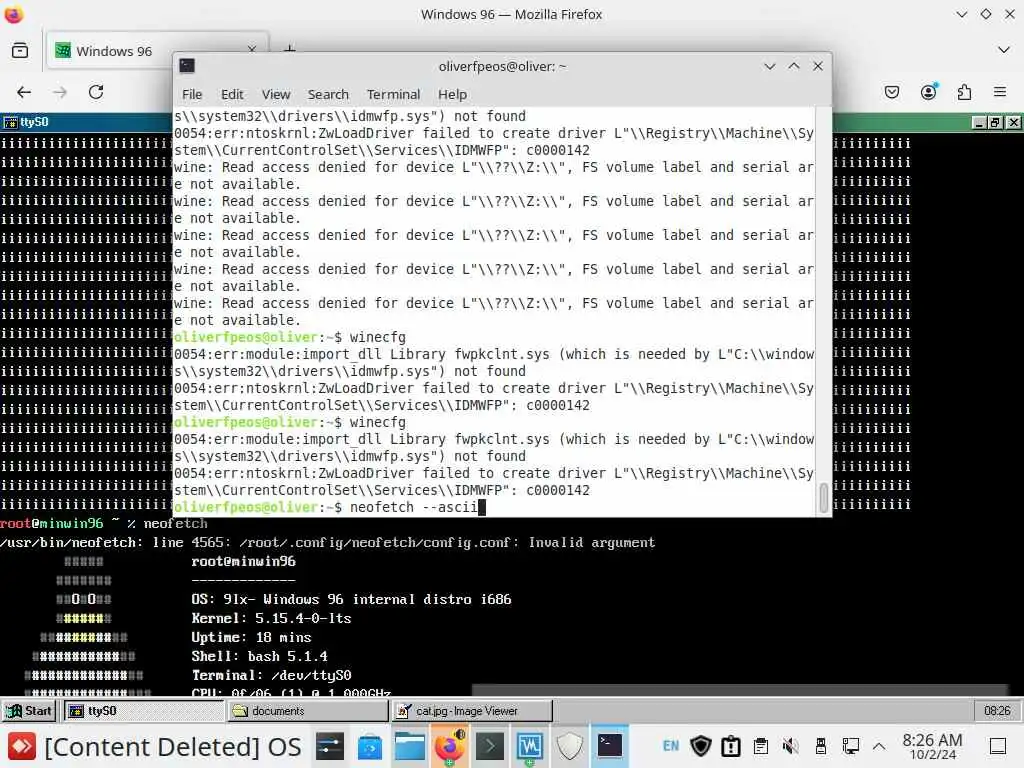Reload the Windows 96 page
The width and height of the screenshot is (1024, 768).
tap(96, 92)
